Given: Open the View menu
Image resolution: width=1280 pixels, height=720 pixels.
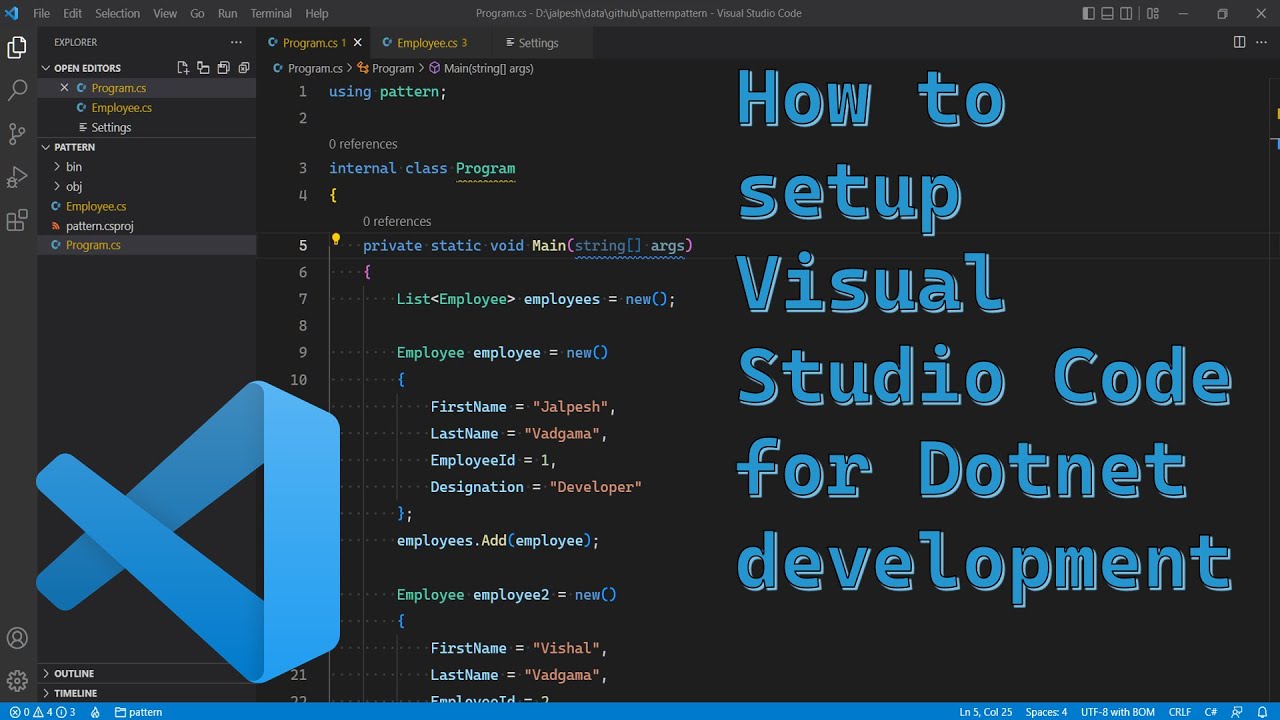Looking at the screenshot, I should (x=165, y=13).
